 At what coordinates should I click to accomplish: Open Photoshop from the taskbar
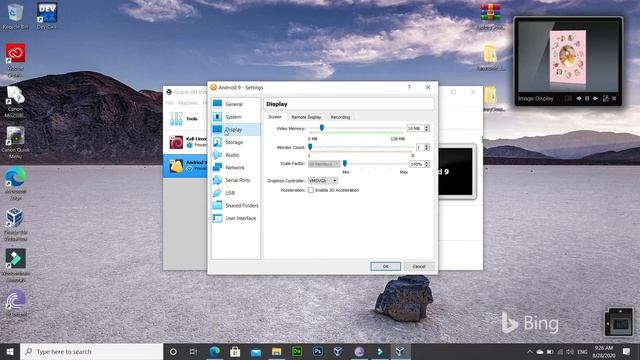pos(318,351)
